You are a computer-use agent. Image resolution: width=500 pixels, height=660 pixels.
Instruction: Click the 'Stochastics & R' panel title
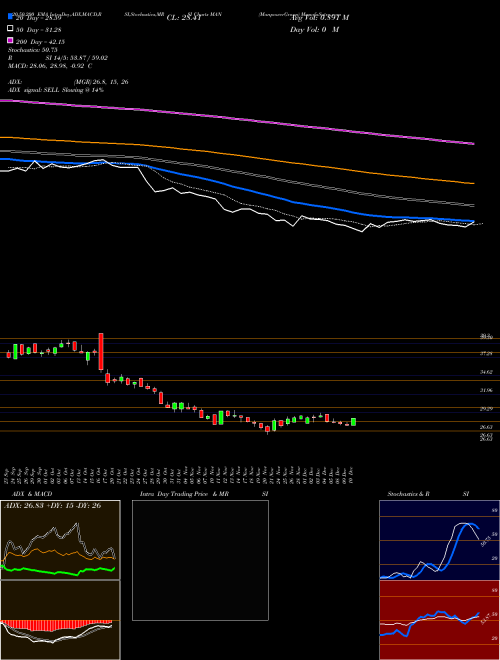click(x=409, y=494)
